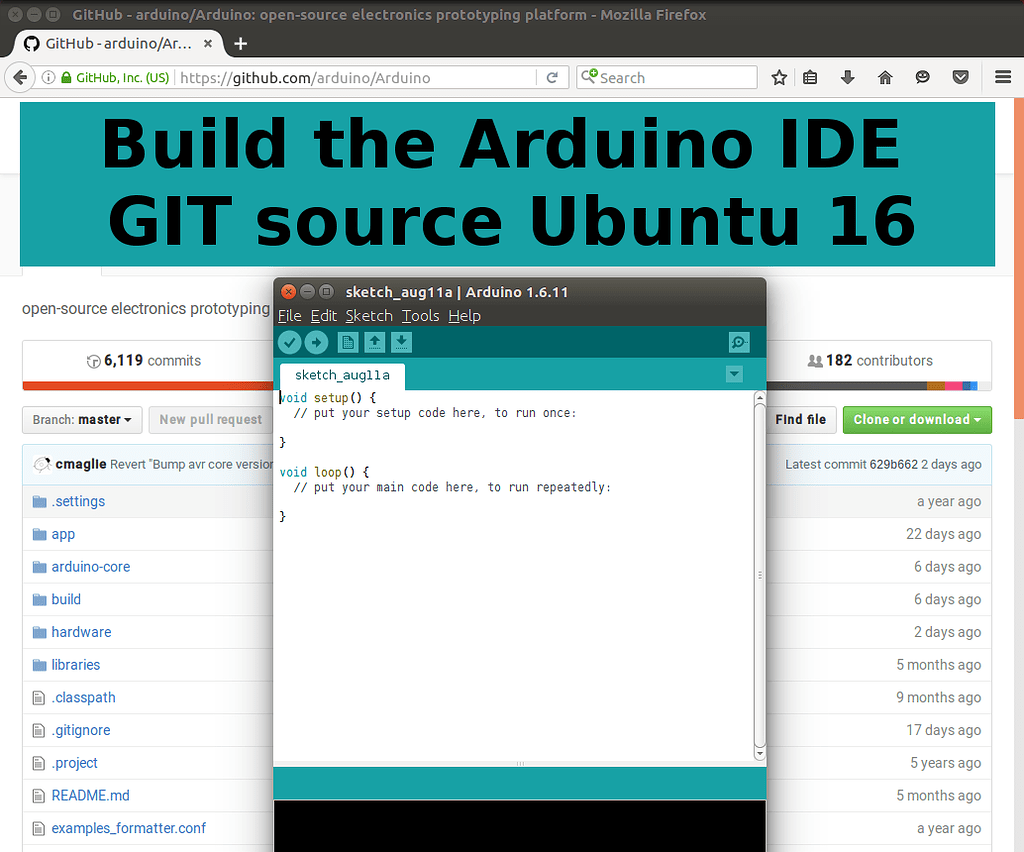This screenshot has width=1024, height=852.
Task: Expand the Clone or download dropdown
Action: [917, 420]
